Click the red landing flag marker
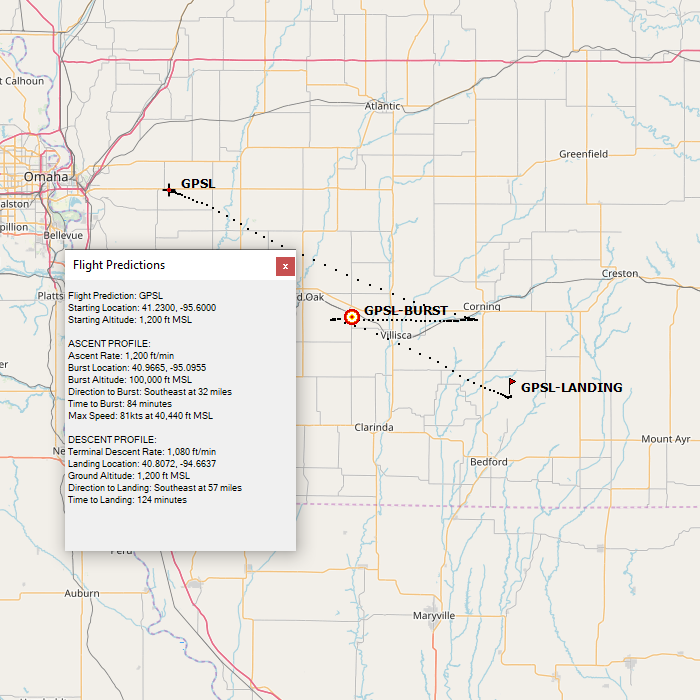This screenshot has height=700, width=700. point(511,385)
